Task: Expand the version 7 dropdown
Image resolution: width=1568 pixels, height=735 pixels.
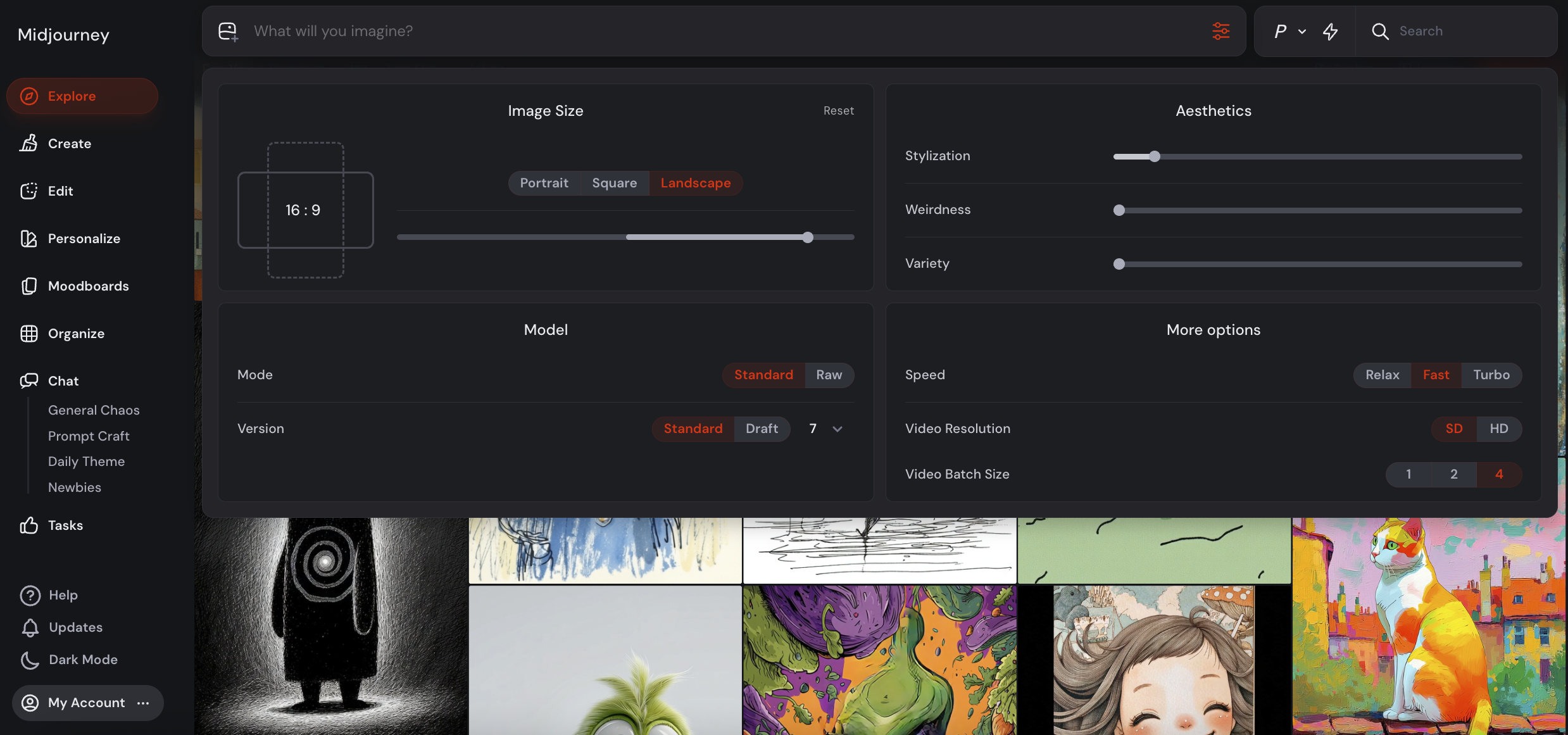Action: 837,429
